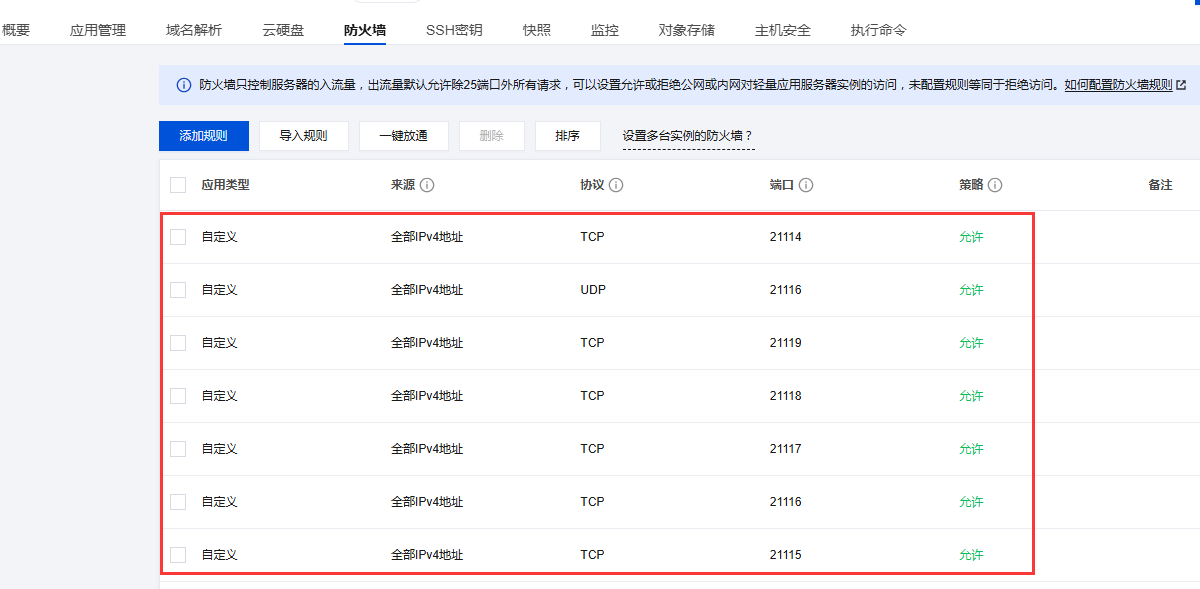
Task: Open the 域名解析 tab
Action: (x=194, y=30)
